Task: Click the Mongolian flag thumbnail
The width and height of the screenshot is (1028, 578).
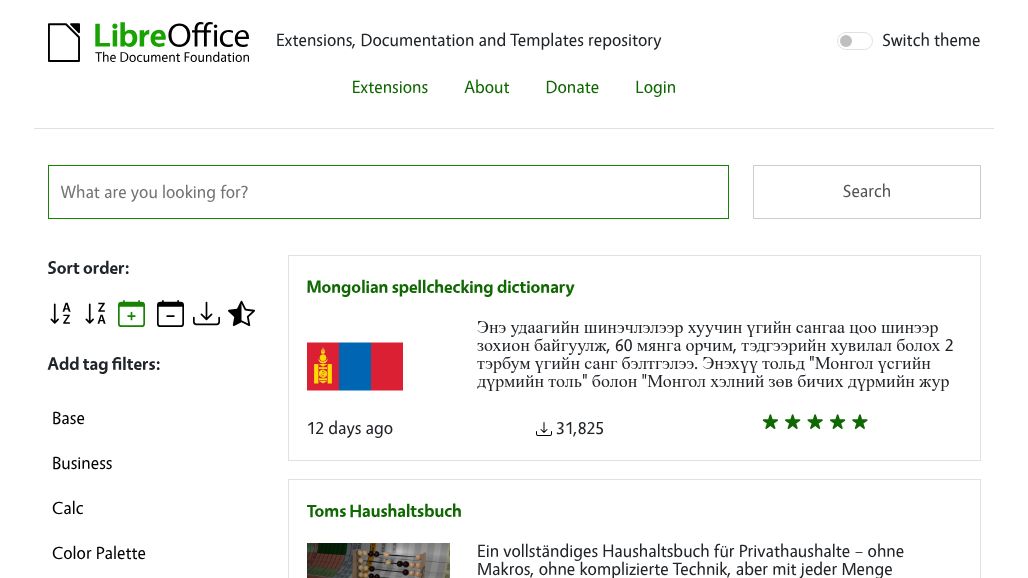Action: (355, 366)
